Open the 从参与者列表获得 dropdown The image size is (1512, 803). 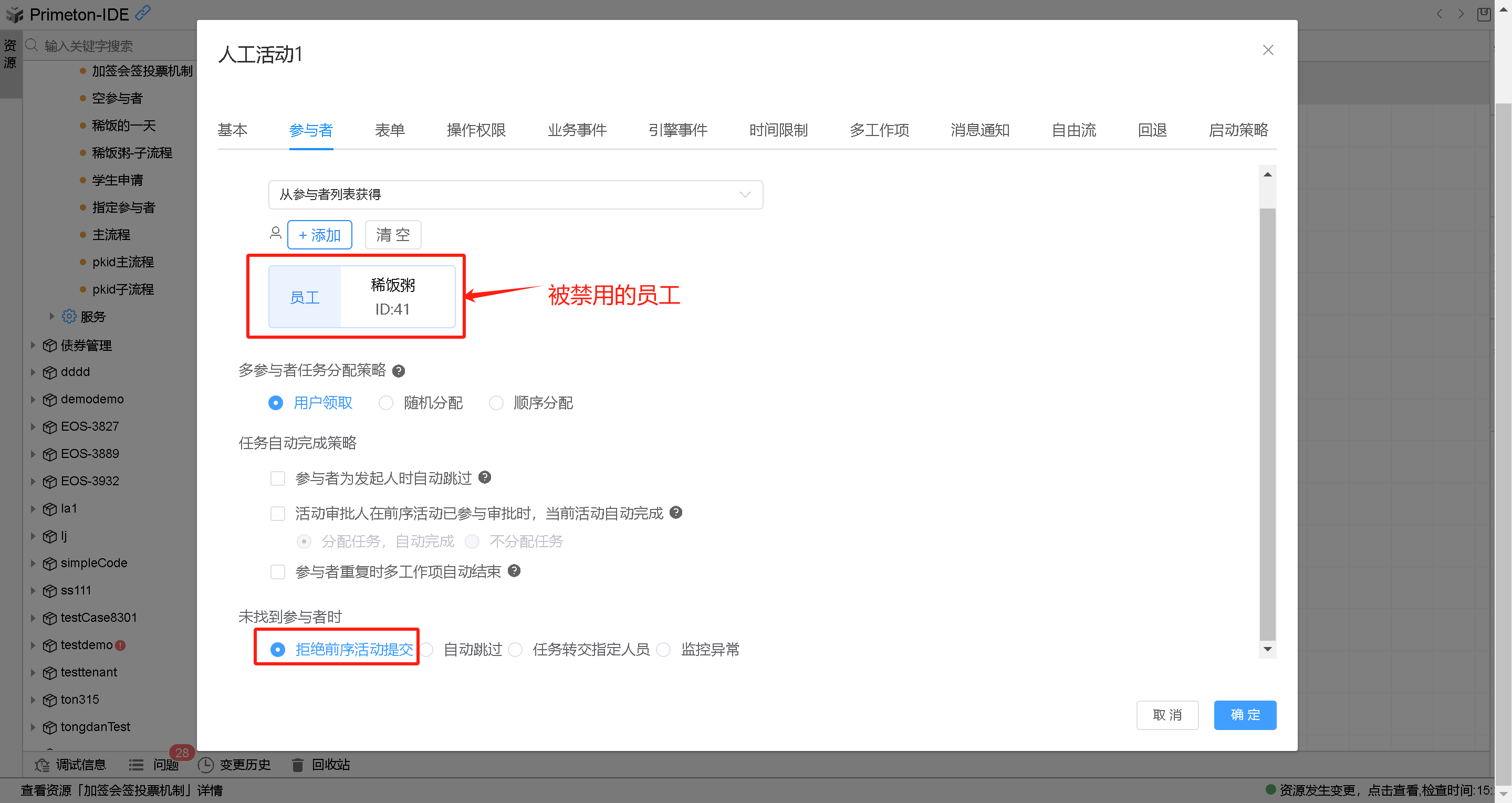tap(515, 195)
